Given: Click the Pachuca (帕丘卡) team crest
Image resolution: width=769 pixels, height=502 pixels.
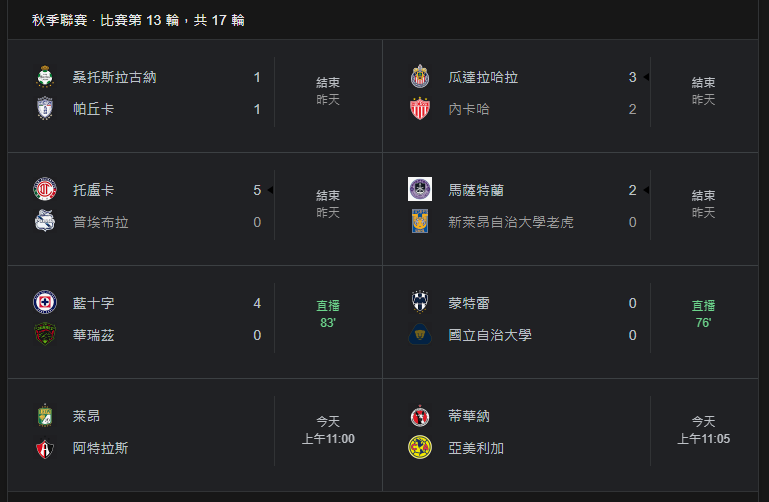Looking at the screenshot, I should (45, 108).
